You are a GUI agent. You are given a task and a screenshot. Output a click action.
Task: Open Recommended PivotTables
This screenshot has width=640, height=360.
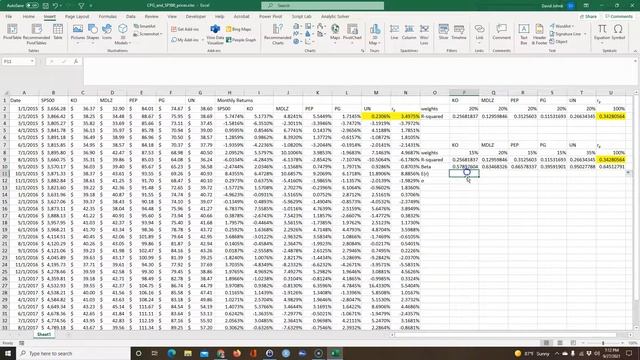click(x=36, y=33)
